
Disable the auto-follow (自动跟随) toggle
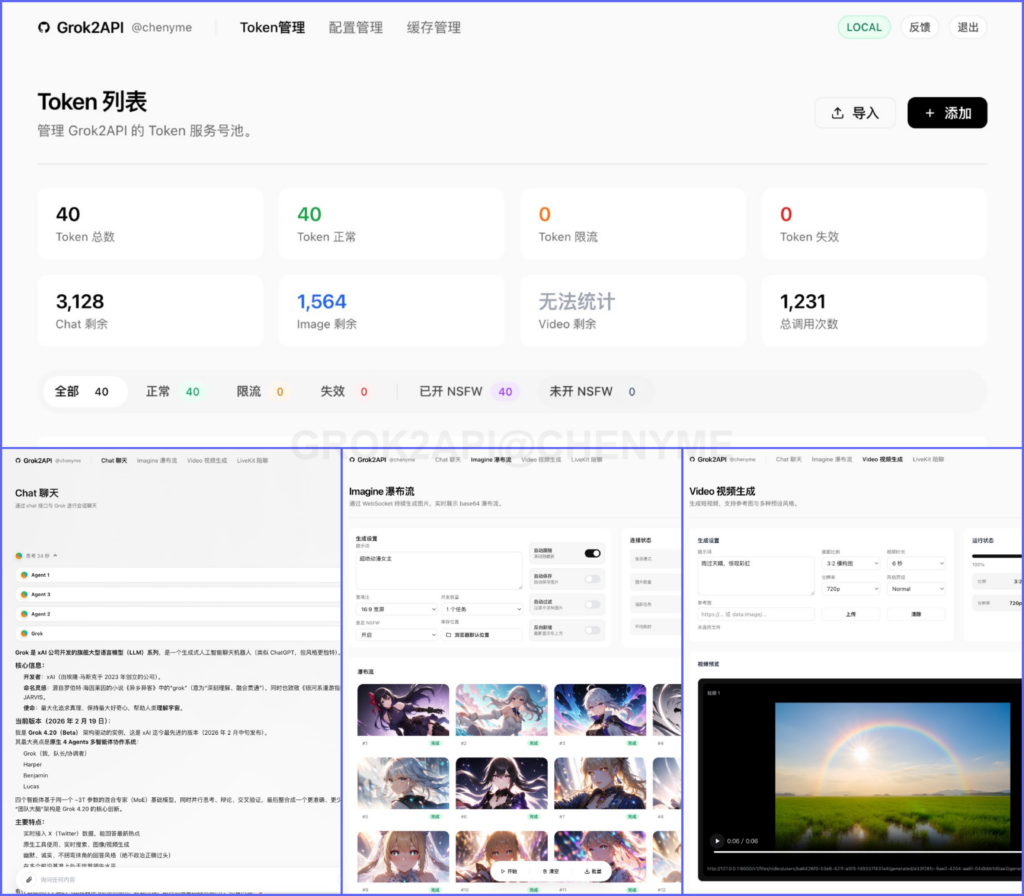(x=592, y=553)
